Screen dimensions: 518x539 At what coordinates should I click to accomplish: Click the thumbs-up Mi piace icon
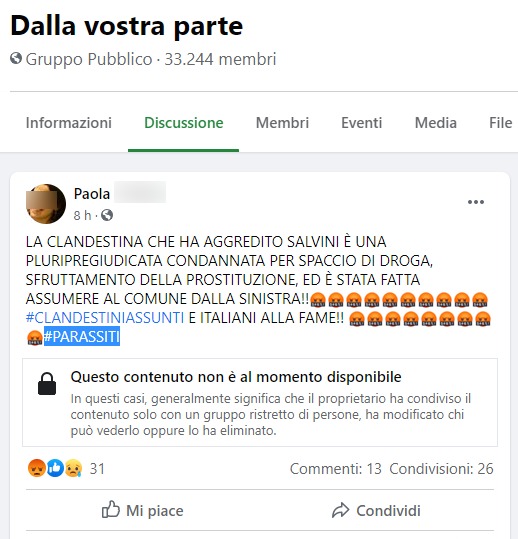coord(111,509)
